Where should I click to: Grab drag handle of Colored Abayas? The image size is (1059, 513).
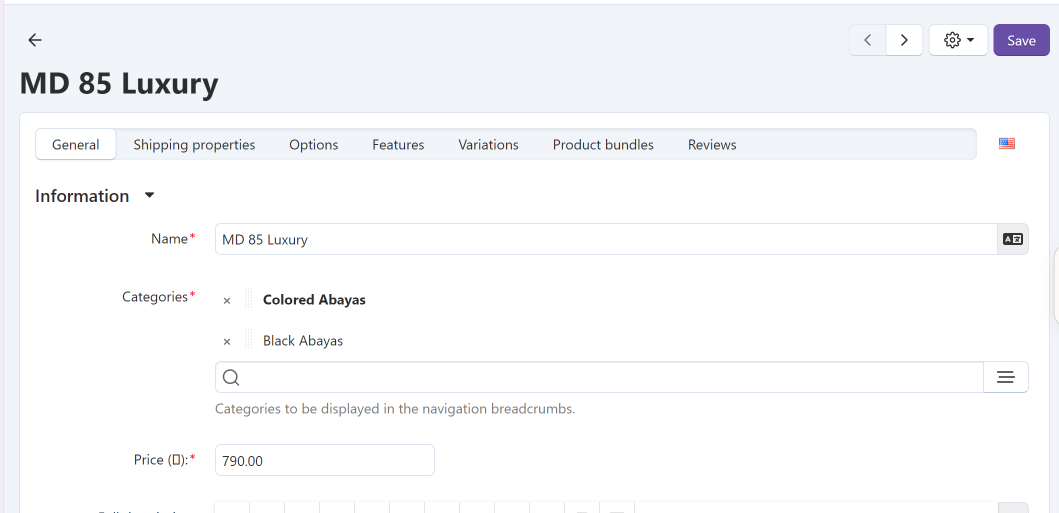coord(249,299)
